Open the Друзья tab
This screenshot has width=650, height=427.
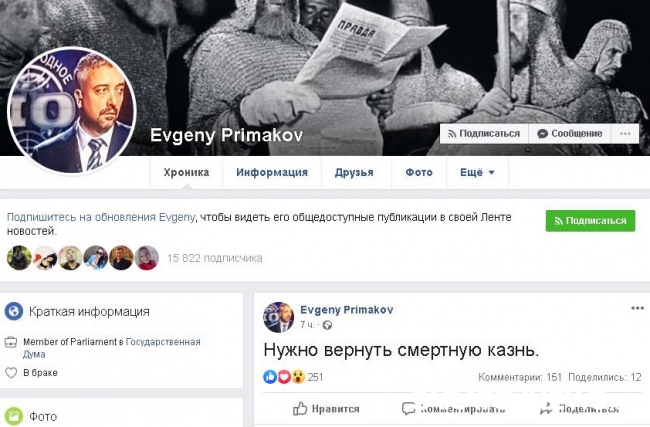(354, 172)
